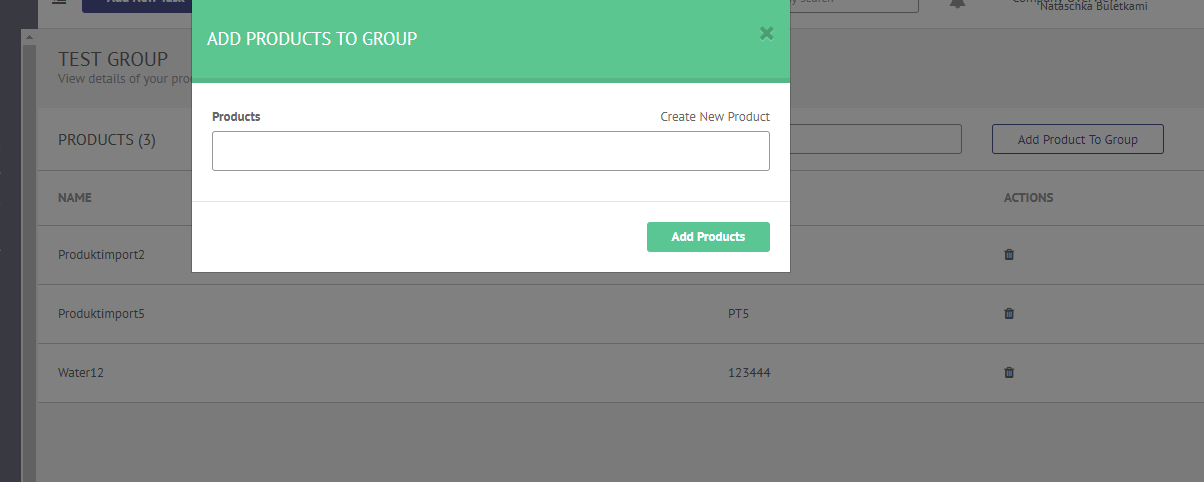Open the Water12 product entry

click(x=81, y=372)
